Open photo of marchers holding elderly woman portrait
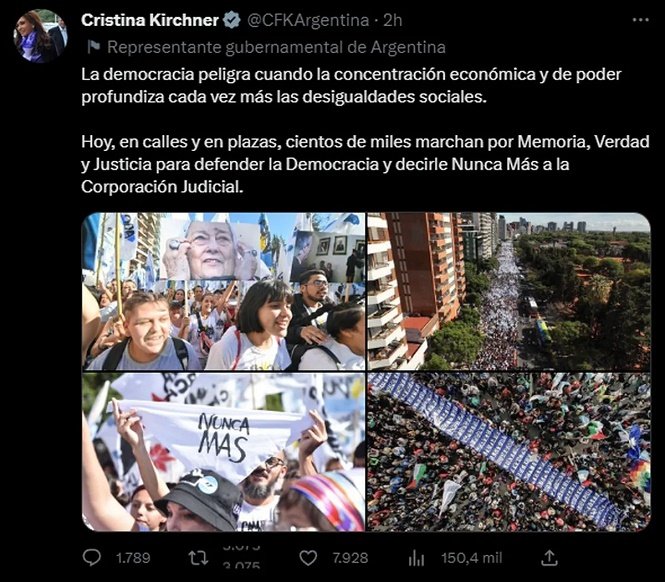 click(x=224, y=291)
